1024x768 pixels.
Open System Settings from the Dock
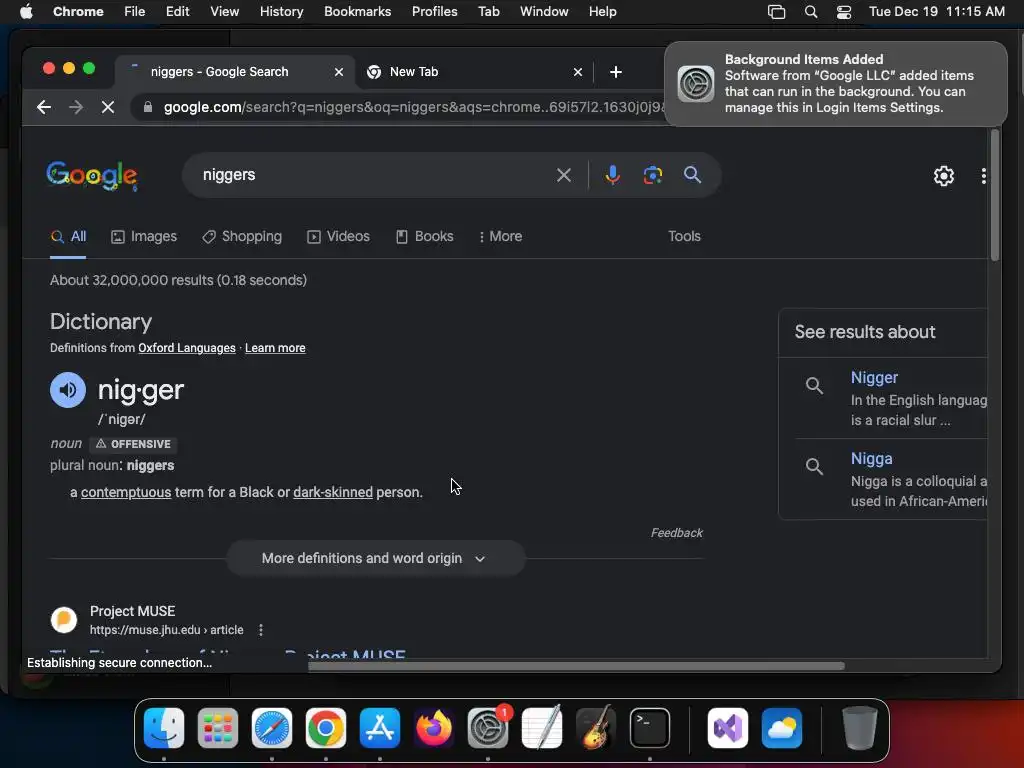(x=488, y=728)
